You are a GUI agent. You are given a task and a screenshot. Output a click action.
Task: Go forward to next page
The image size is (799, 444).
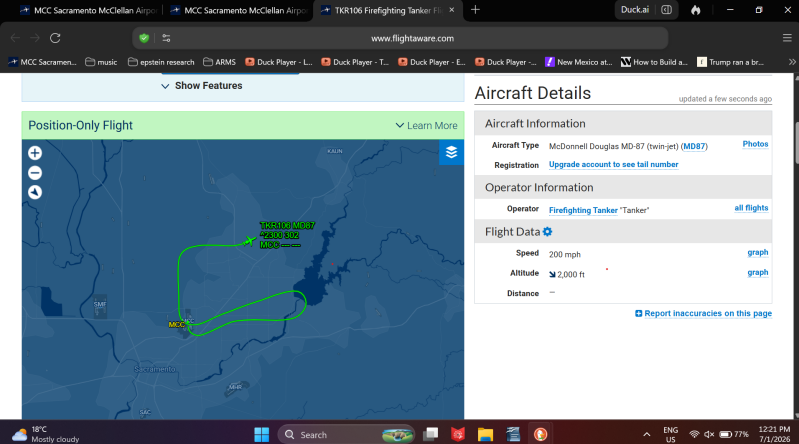click(35, 38)
